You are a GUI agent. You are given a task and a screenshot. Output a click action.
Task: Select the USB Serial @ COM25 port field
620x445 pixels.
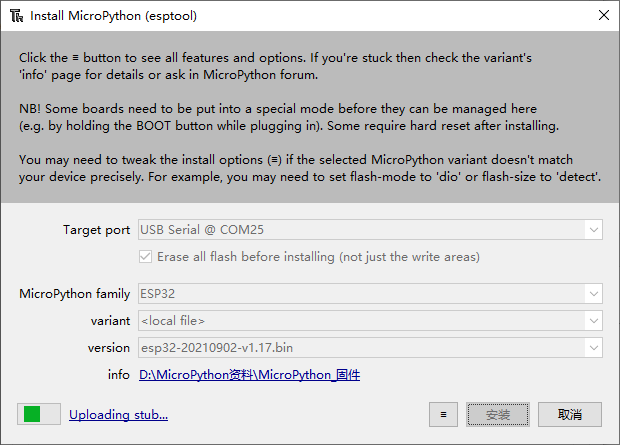tap(370, 230)
